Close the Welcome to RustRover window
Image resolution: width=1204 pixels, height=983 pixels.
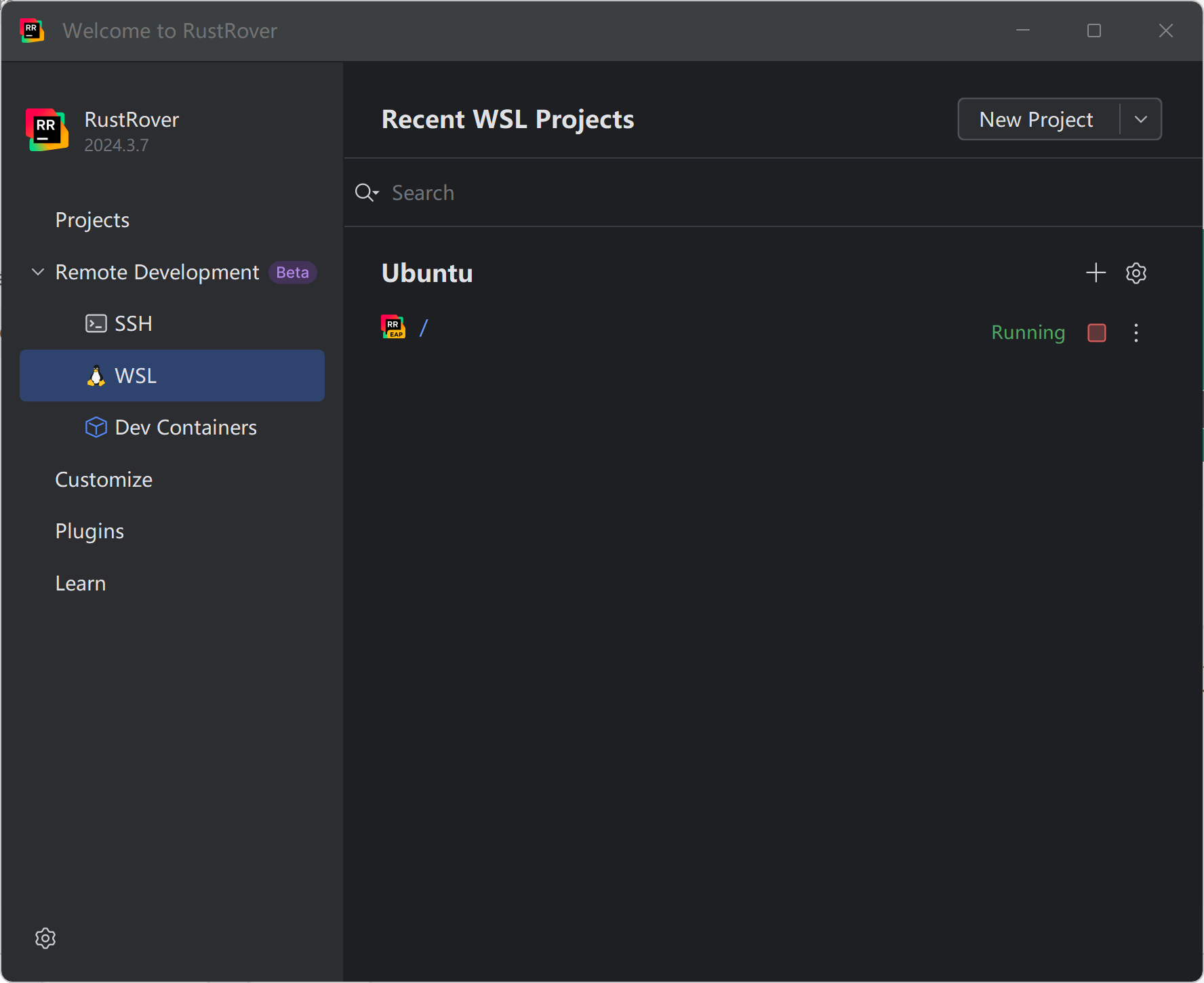click(x=1166, y=31)
